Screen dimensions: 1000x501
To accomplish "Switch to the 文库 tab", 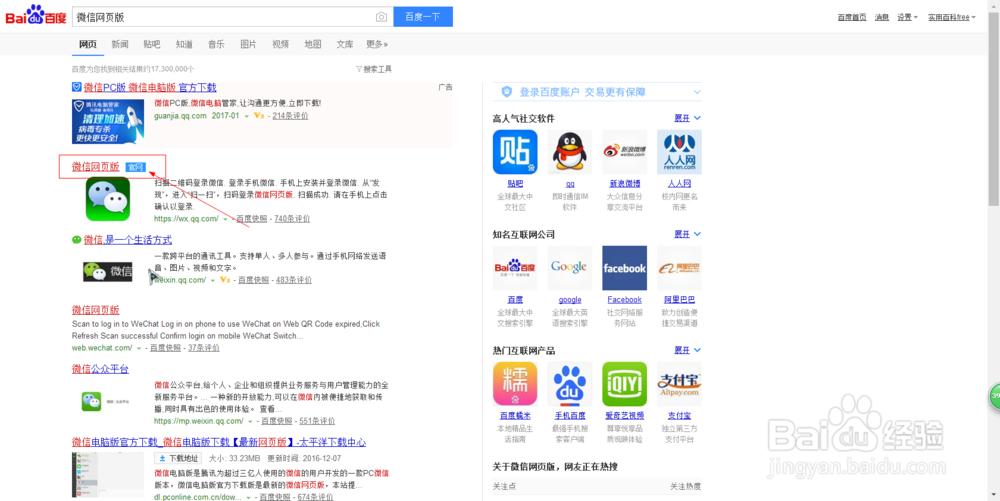I will [345, 44].
